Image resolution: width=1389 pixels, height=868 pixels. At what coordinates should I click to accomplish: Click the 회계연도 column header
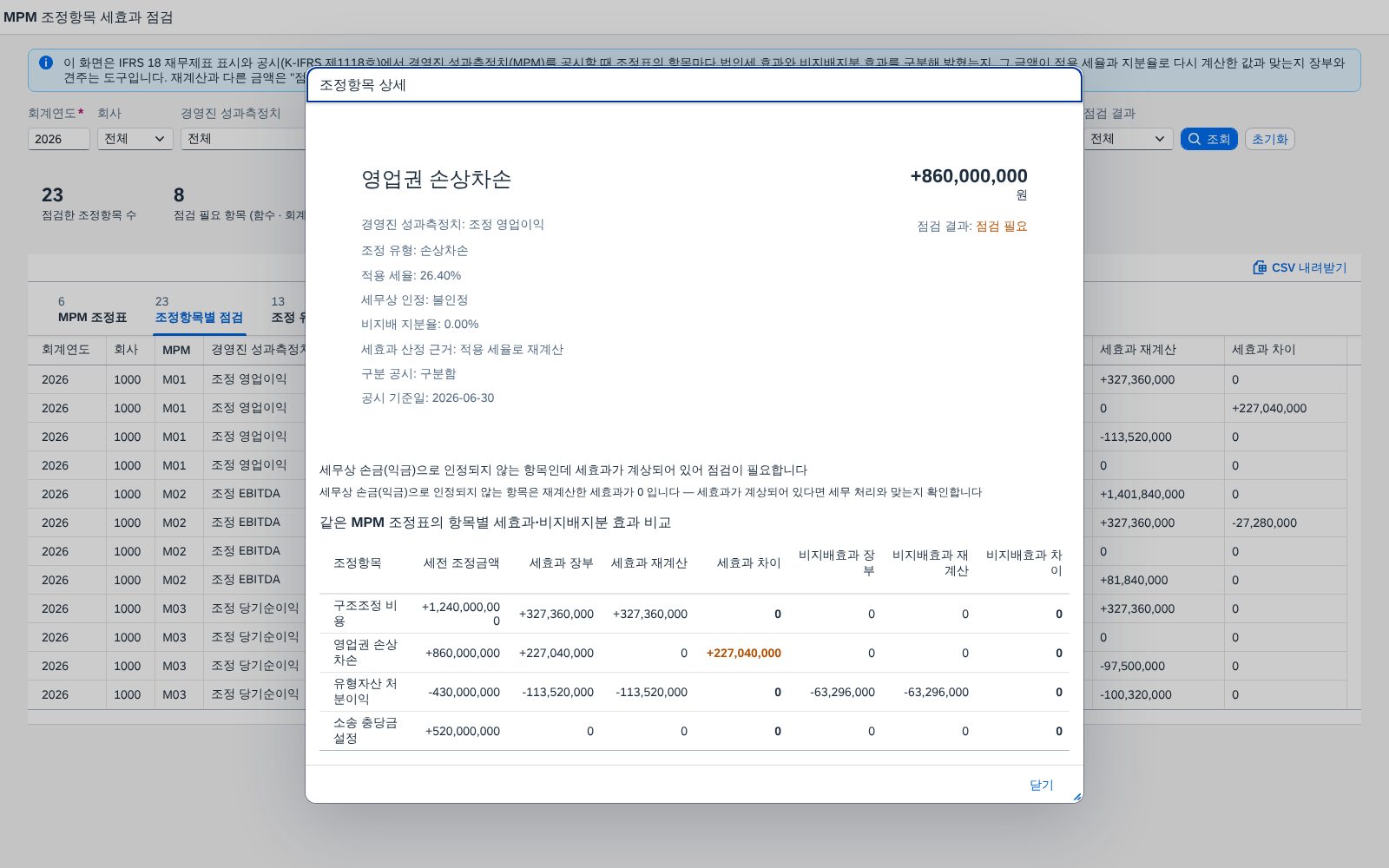click(x=66, y=350)
